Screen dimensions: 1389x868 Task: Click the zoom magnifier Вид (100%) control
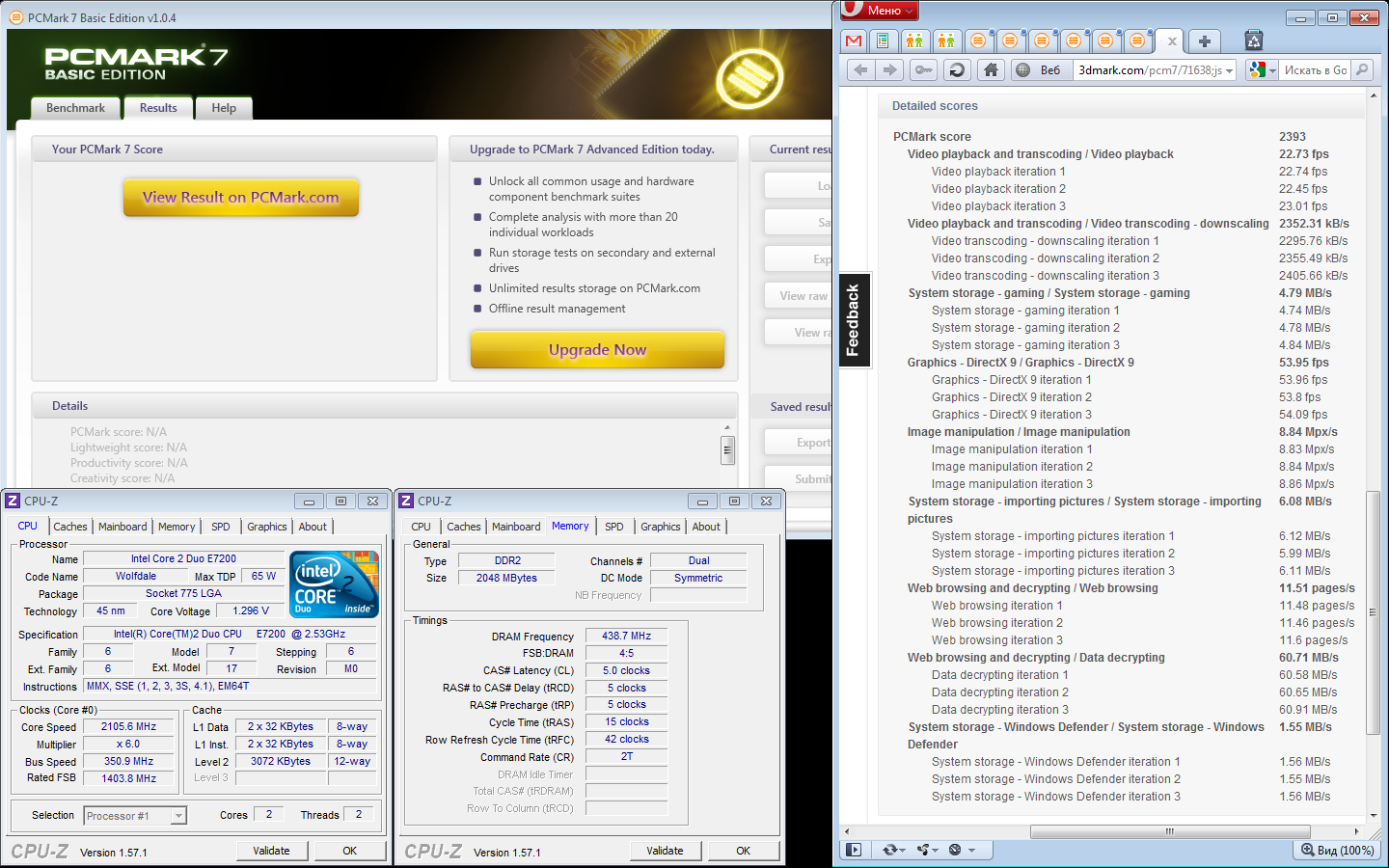tap(1337, 850)
